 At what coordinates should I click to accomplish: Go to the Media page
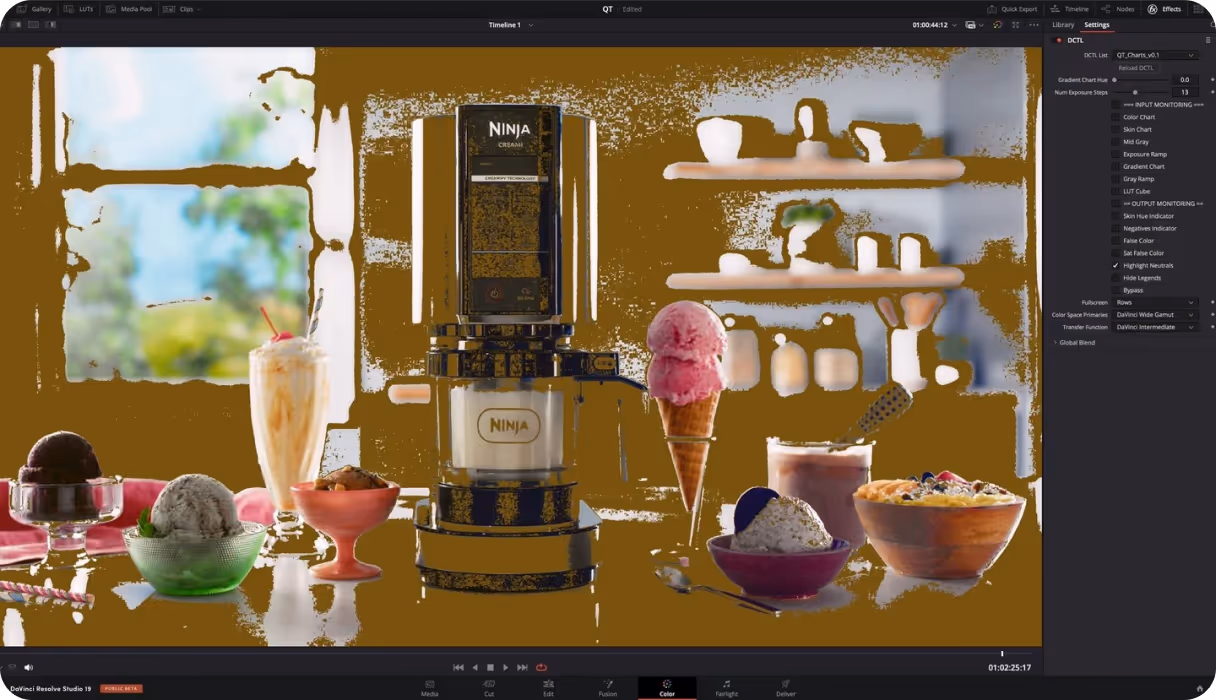point(429,688)
